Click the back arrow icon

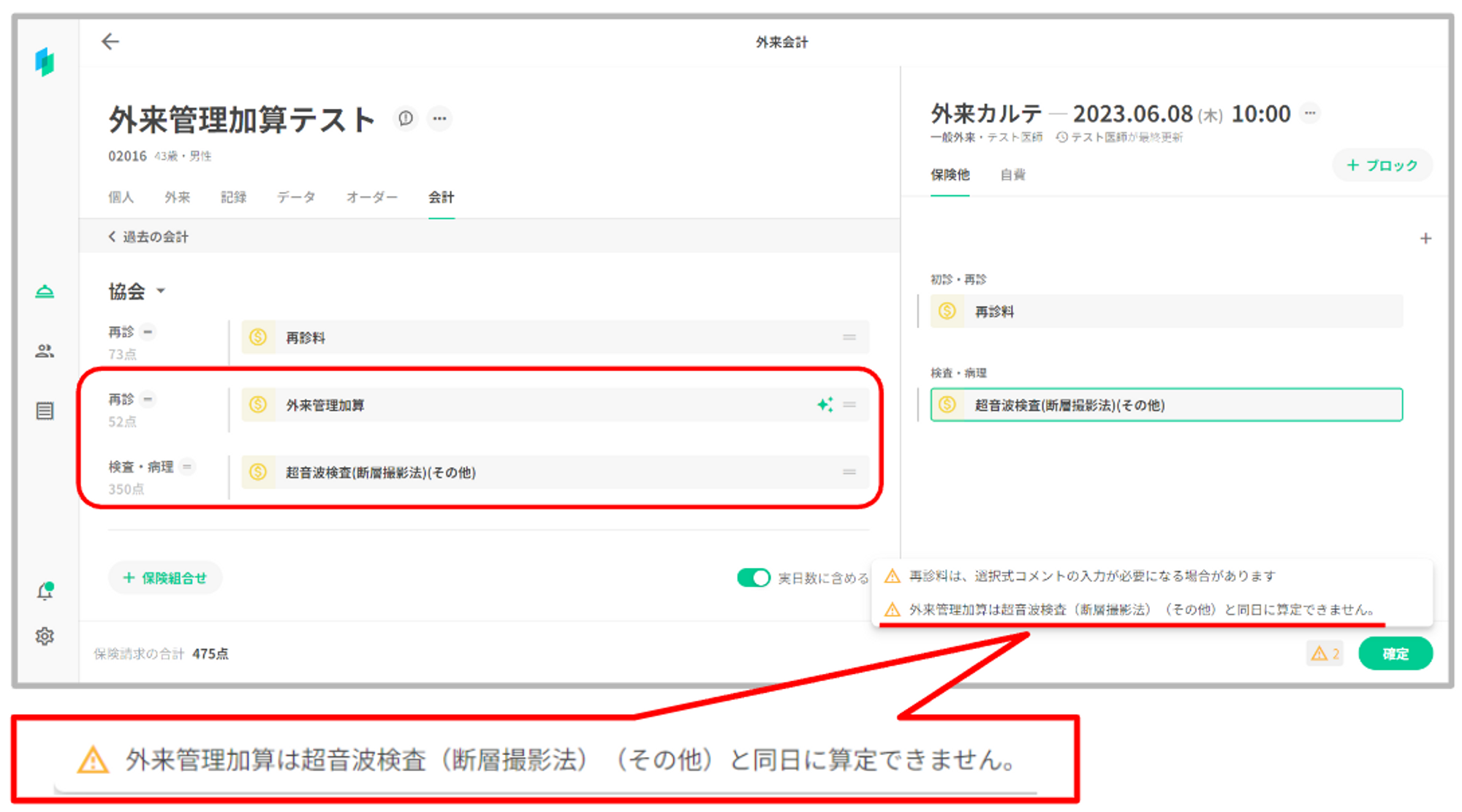click(x=110, y=42)
